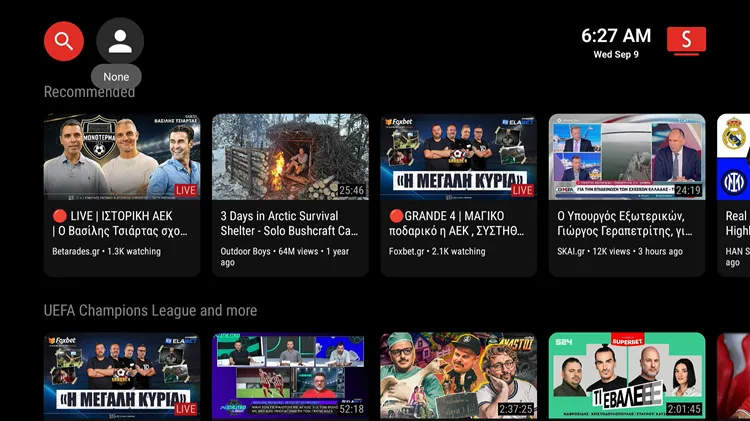750x421 pixels.
Task: Click the Wed Sep 9 date
Action: click(x=616, y=55)
